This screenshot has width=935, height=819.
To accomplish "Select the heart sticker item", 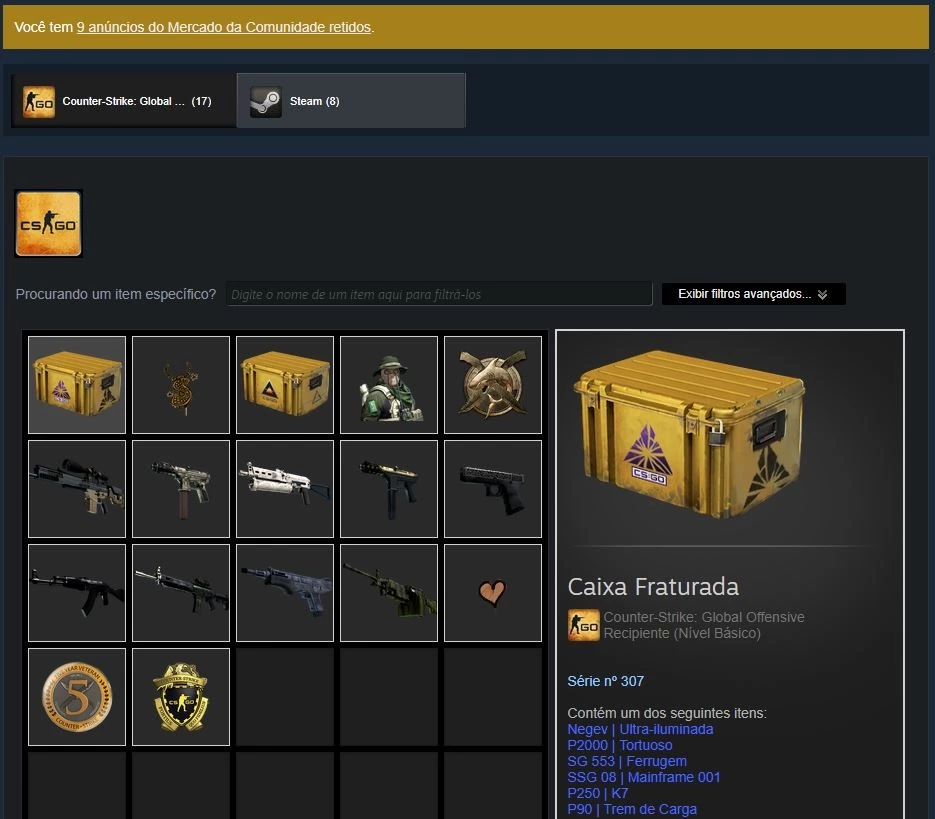I will tap(493, 593).
